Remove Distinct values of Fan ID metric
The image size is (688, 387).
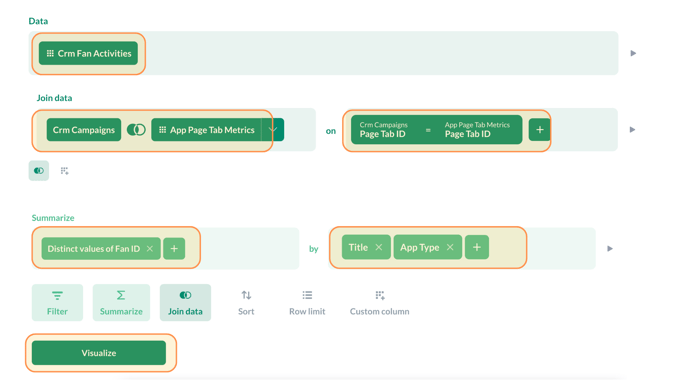tap(150, 249)
